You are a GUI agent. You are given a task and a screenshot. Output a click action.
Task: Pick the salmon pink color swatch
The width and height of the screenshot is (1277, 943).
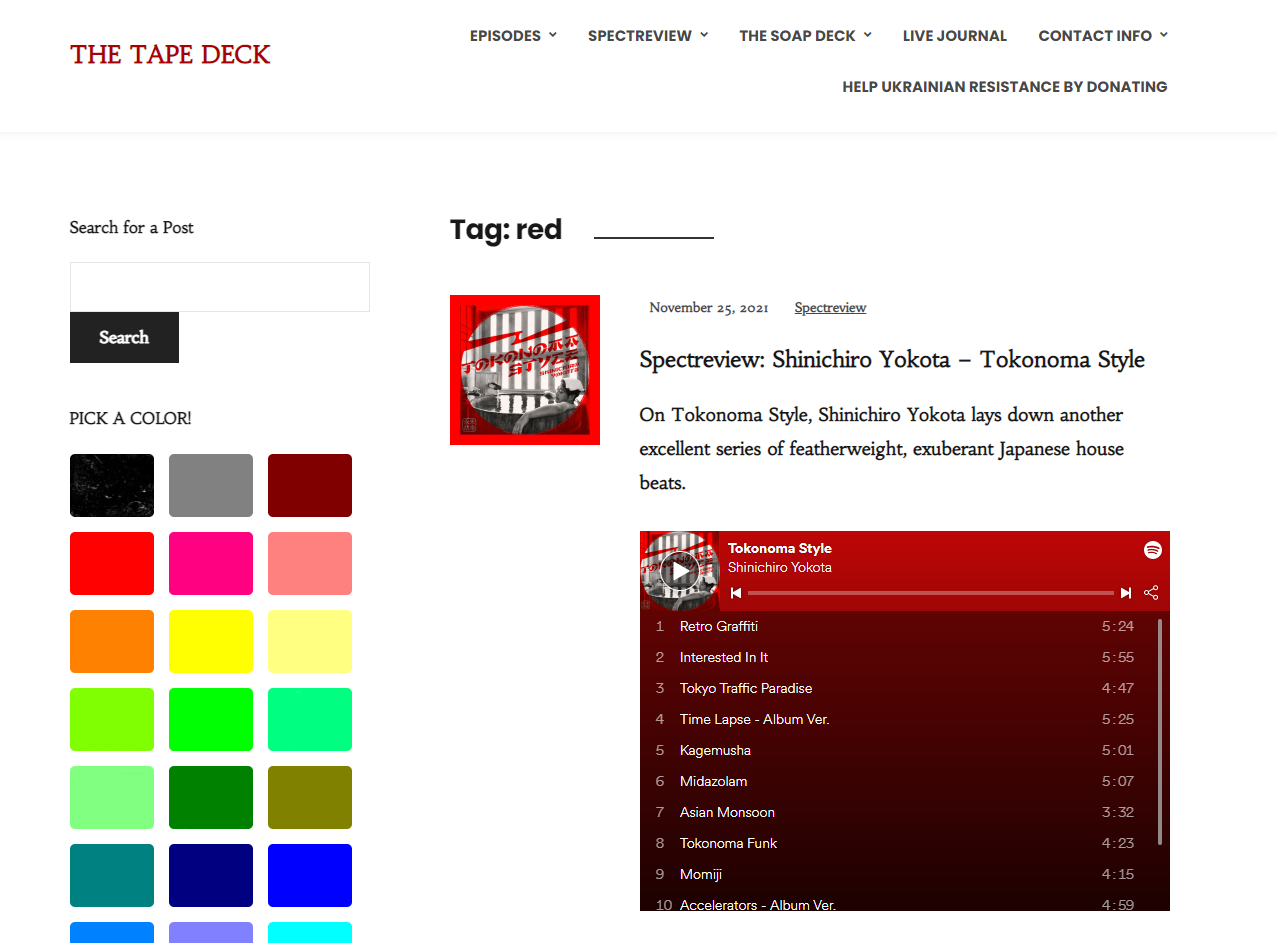310,564
